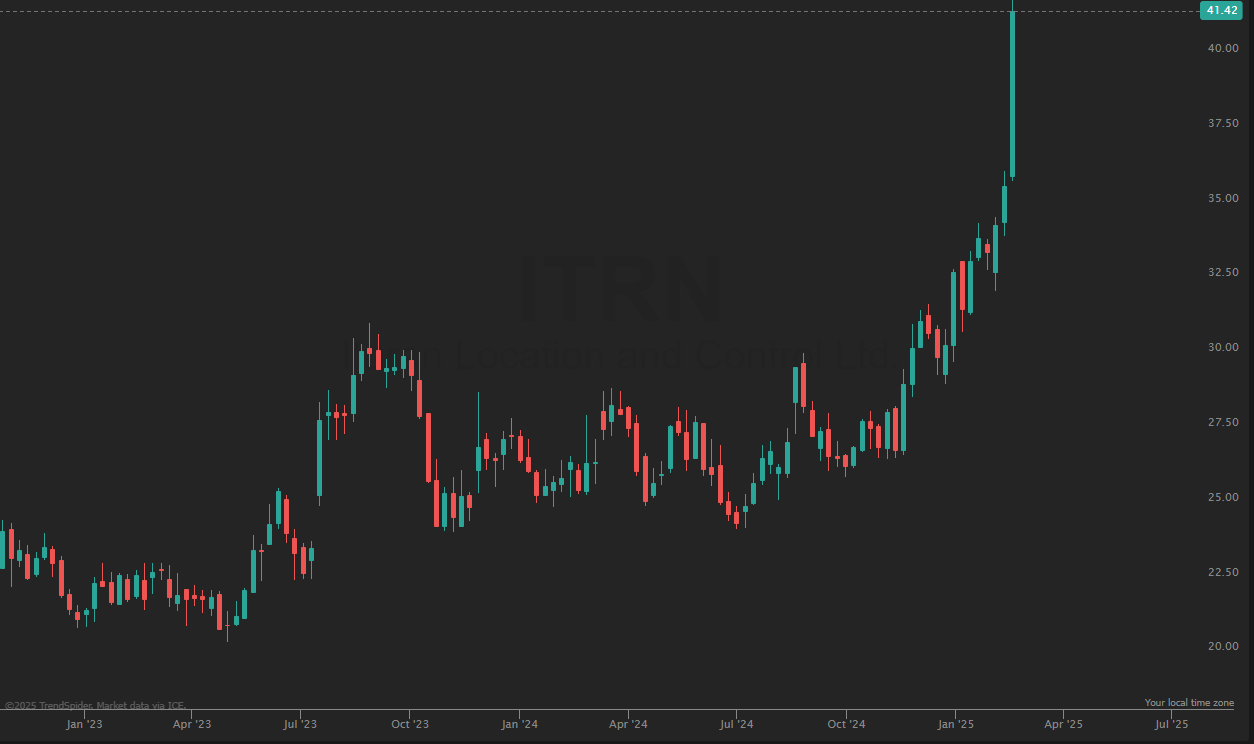Select the peak candle around October 2023

(x=371, y=350)
